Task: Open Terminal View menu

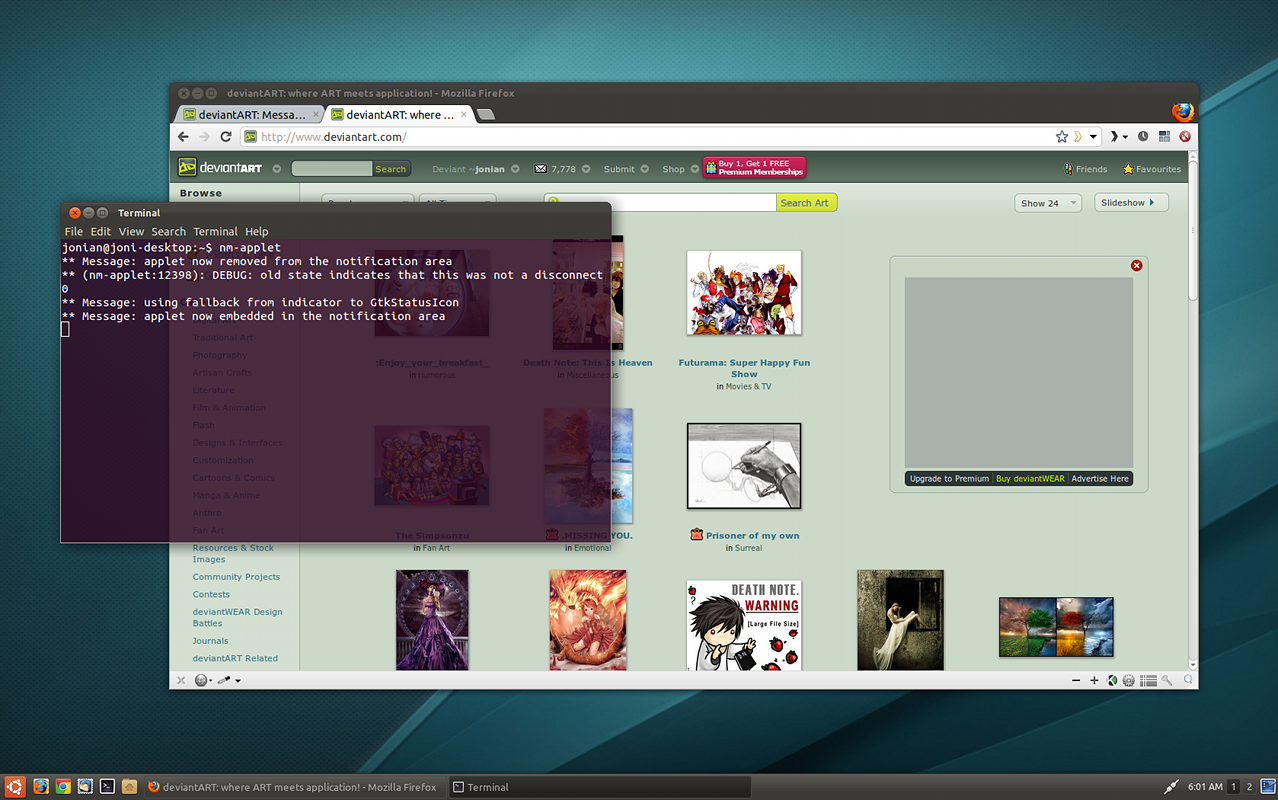Action: (x=131, y=231)
